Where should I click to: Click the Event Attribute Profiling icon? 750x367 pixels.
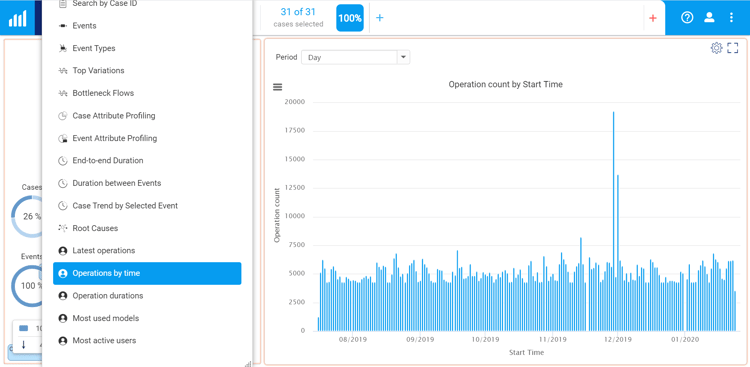(62, 138)
